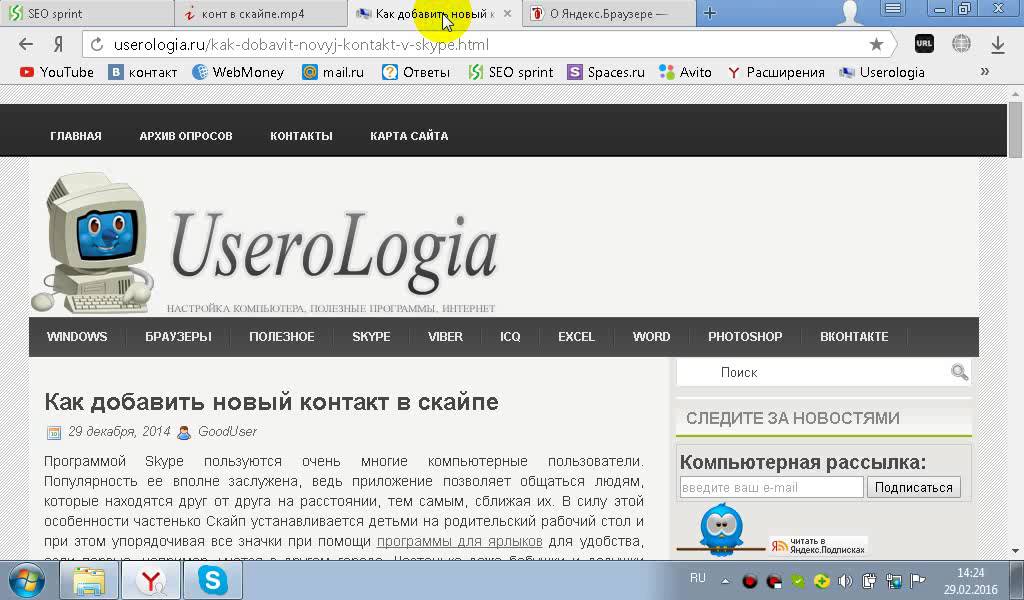Click the Action Center flag icon
This screenshot has height=600, width=1024.
tap(918, 580)
